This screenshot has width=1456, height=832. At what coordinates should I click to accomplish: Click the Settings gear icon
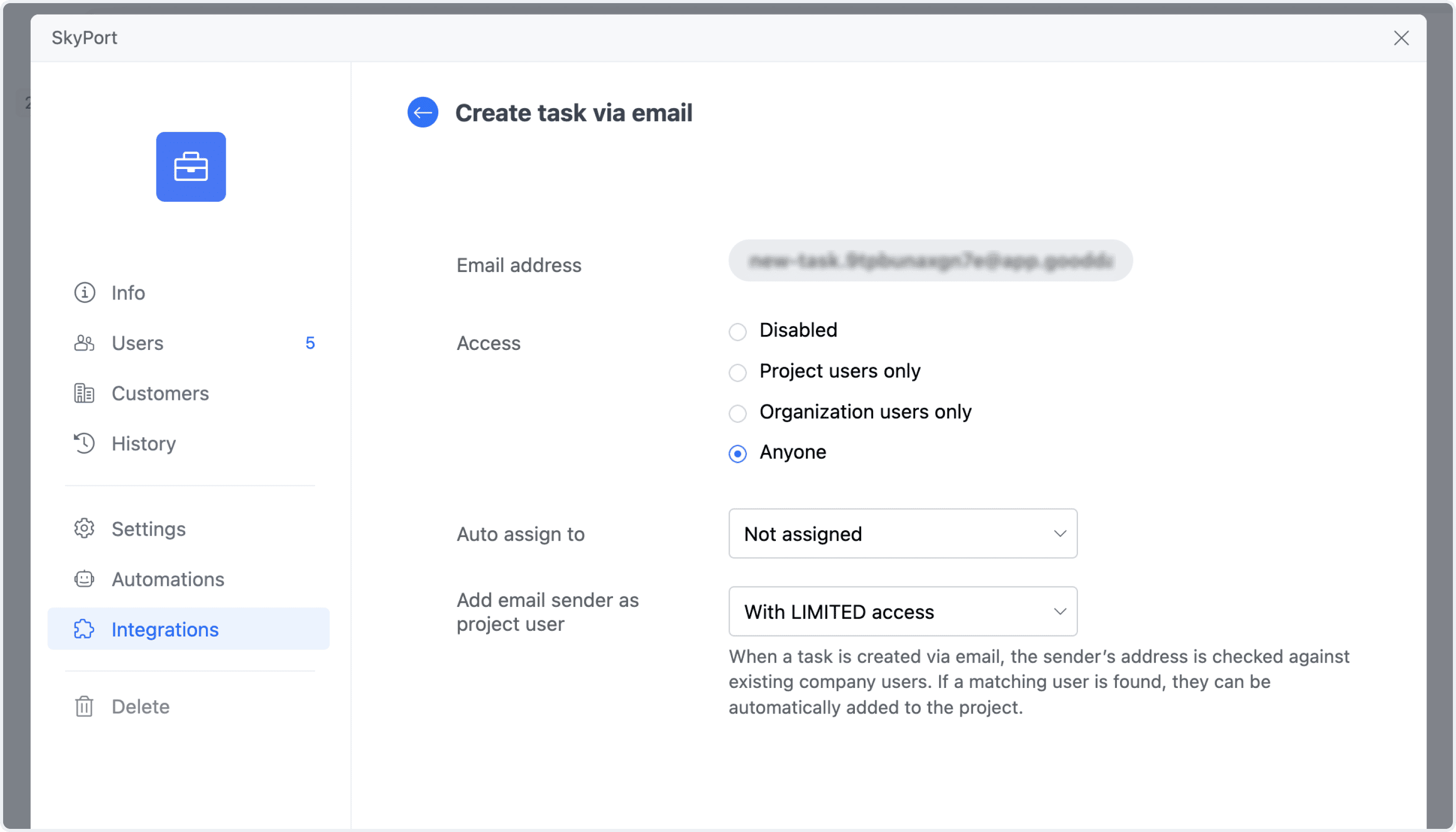click(x=84, y=528)
